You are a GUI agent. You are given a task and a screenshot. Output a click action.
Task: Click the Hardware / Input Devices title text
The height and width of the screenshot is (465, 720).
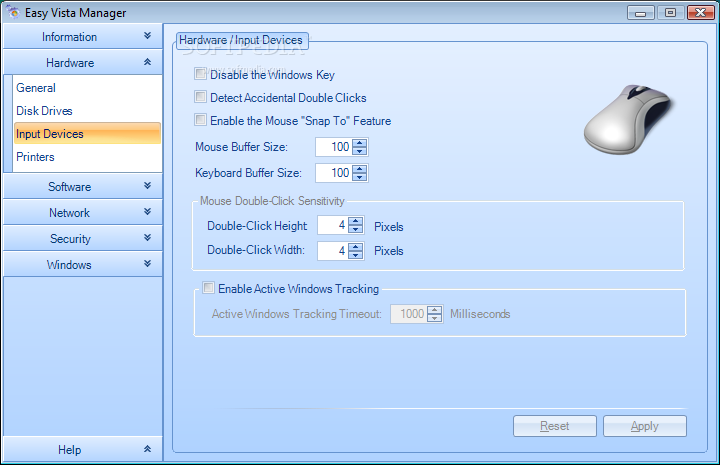(241, 40)
